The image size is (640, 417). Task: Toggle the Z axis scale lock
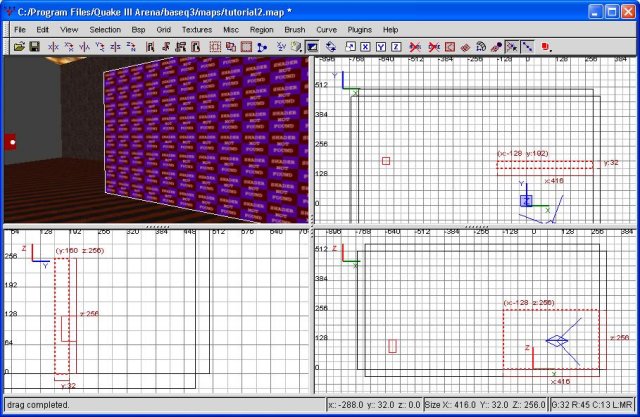[396, 47]
